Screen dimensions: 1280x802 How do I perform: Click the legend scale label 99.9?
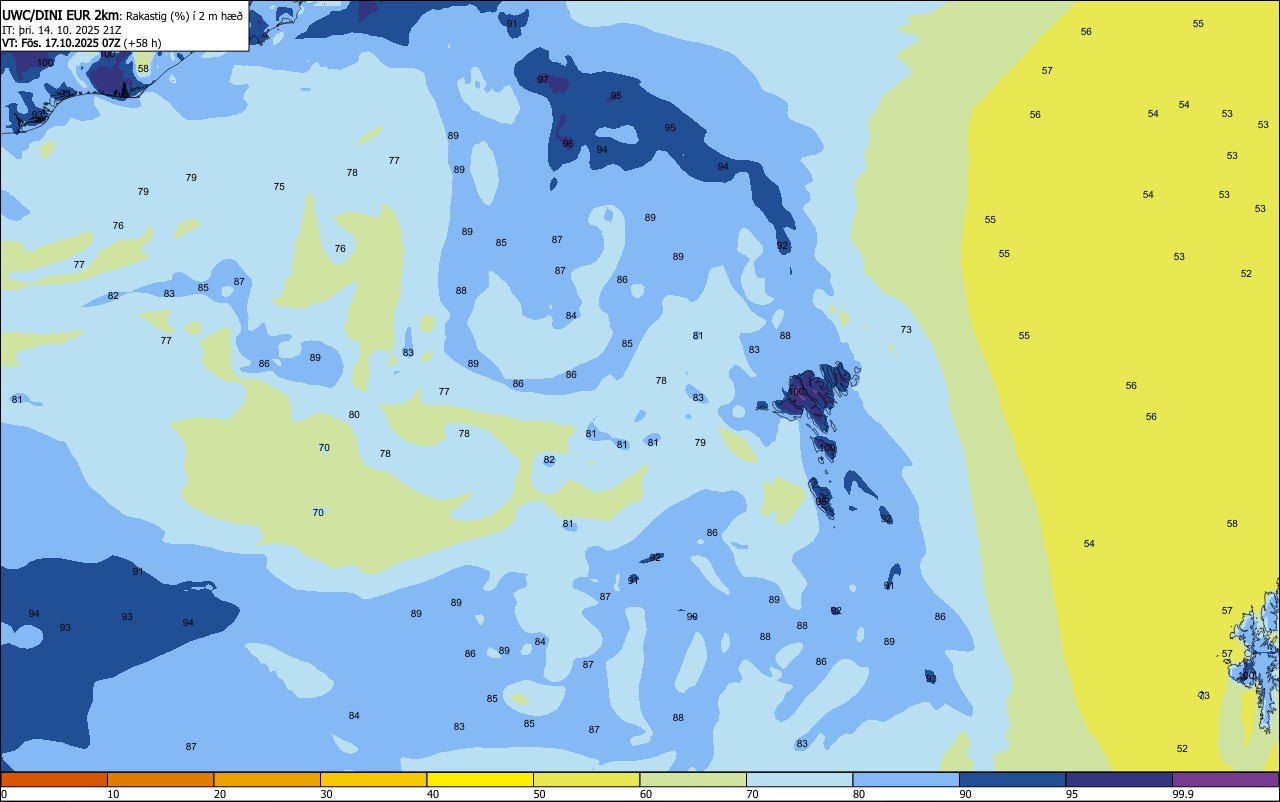click(1182, 794)
